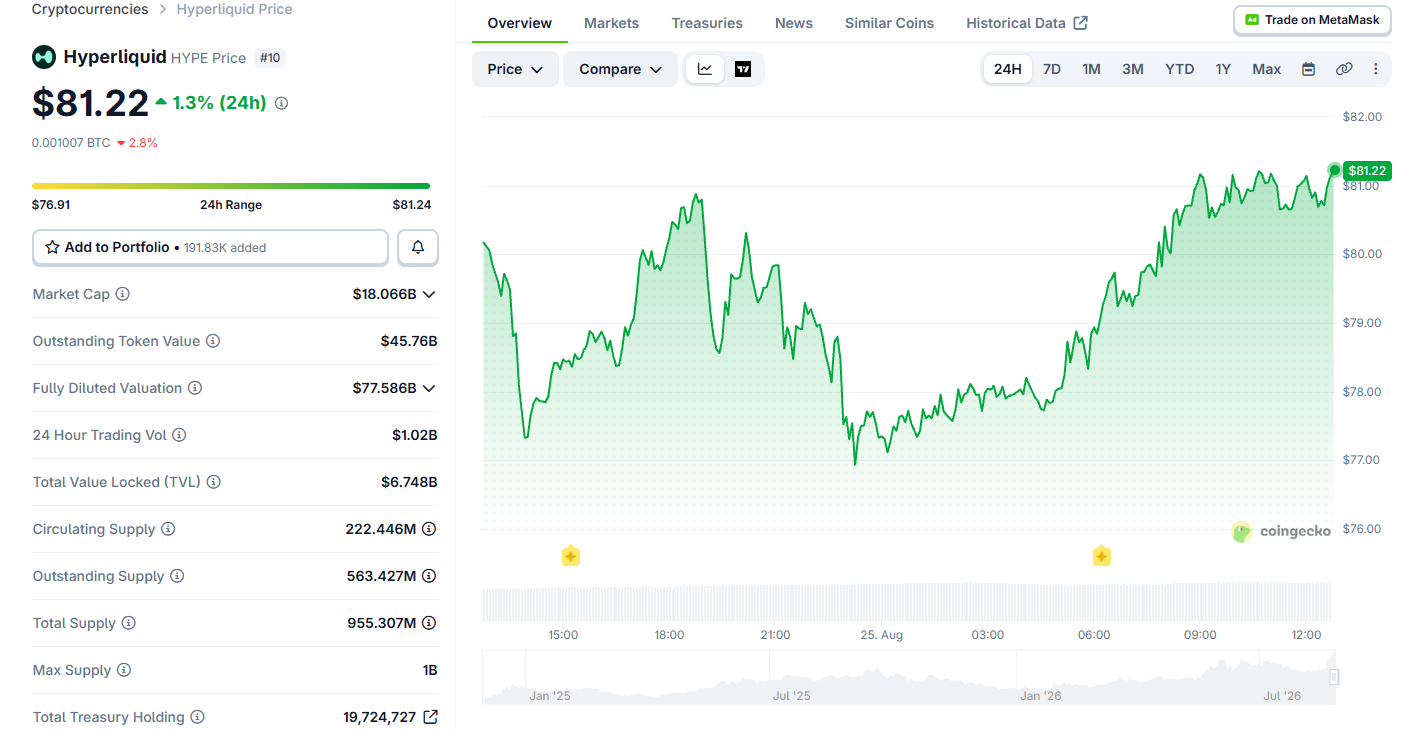Show Fully Diluted Valuation info icon
Image resolution: width=1405 pixels, height=729 pixels.
(195, 388)
